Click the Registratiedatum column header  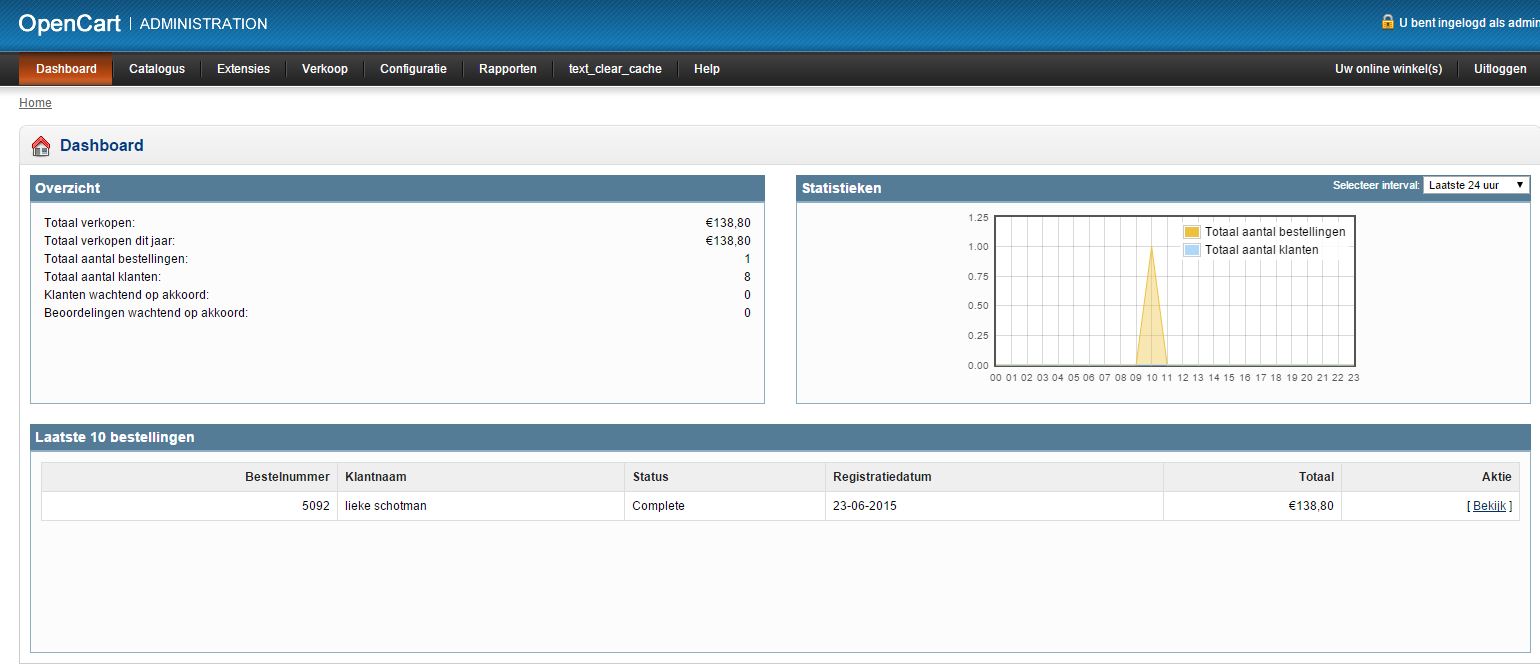pyautogui.click(x=995, y=477)
